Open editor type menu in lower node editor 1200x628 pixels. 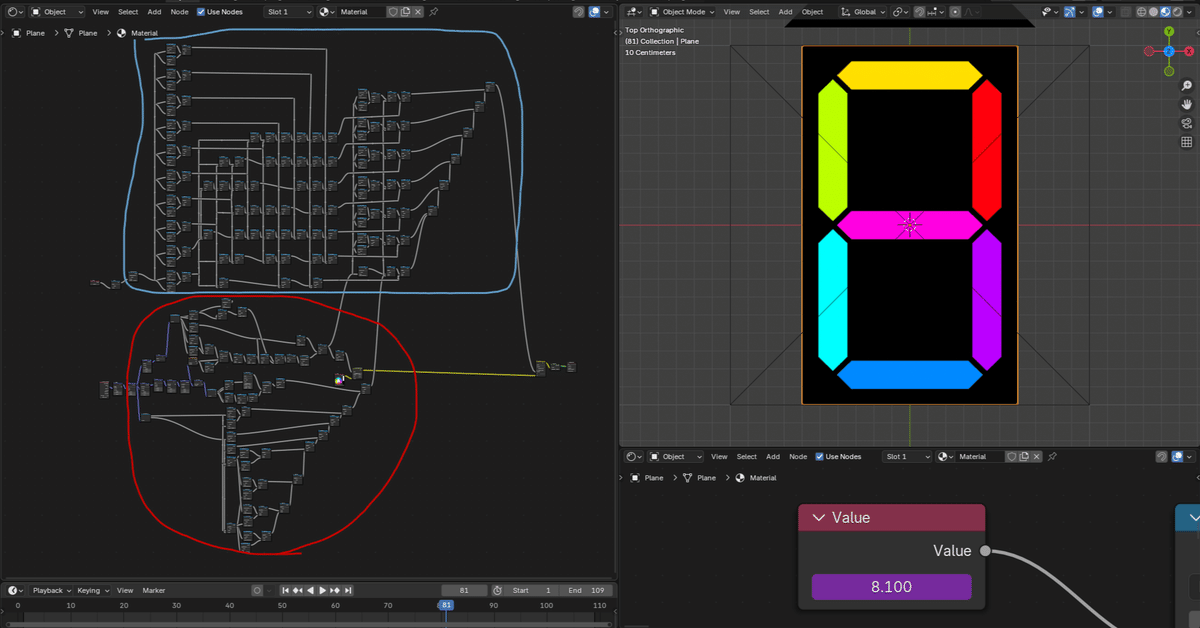[x=634, y=457]
